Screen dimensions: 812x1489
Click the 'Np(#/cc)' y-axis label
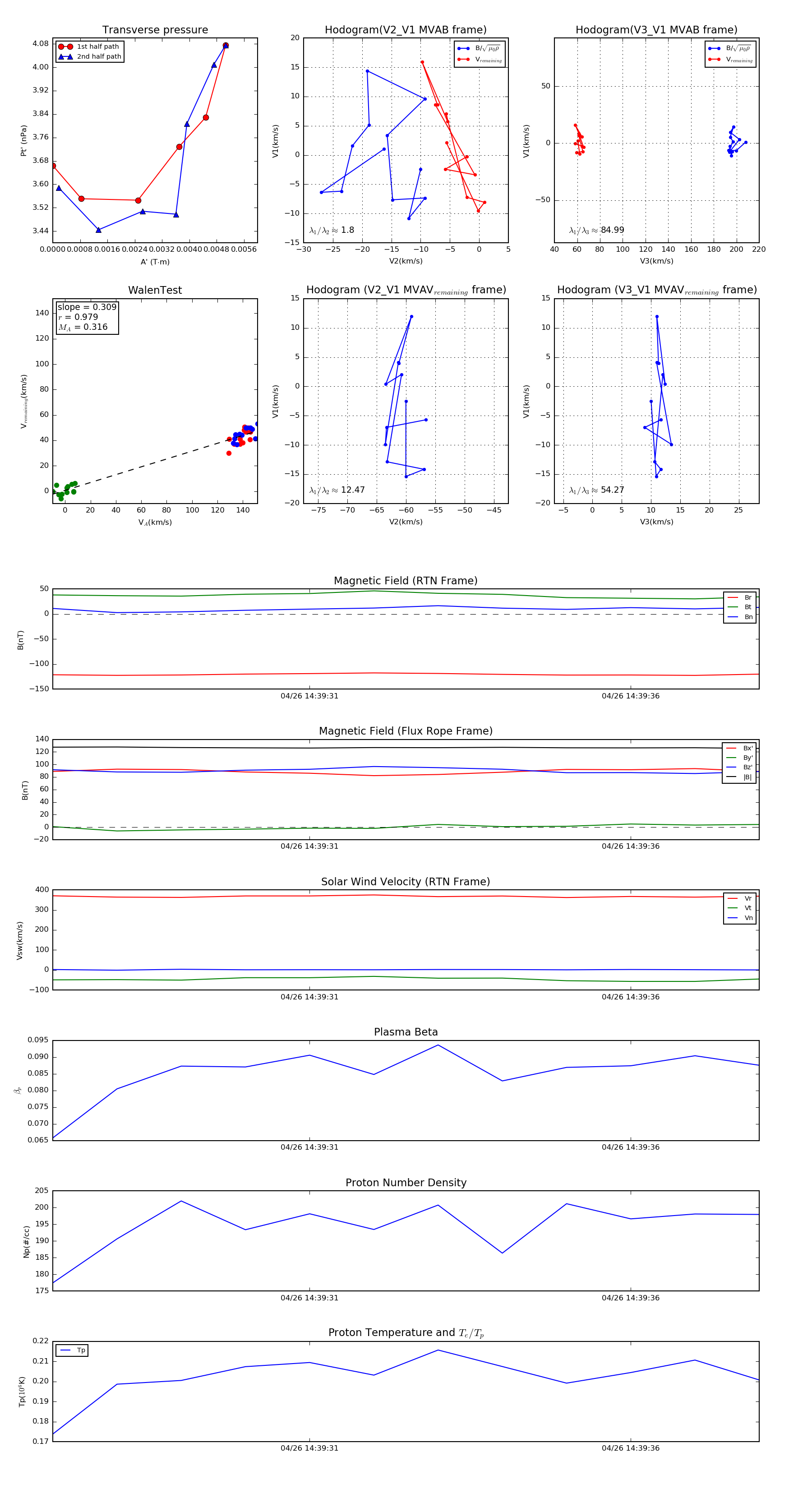[x=26, y=1242]
